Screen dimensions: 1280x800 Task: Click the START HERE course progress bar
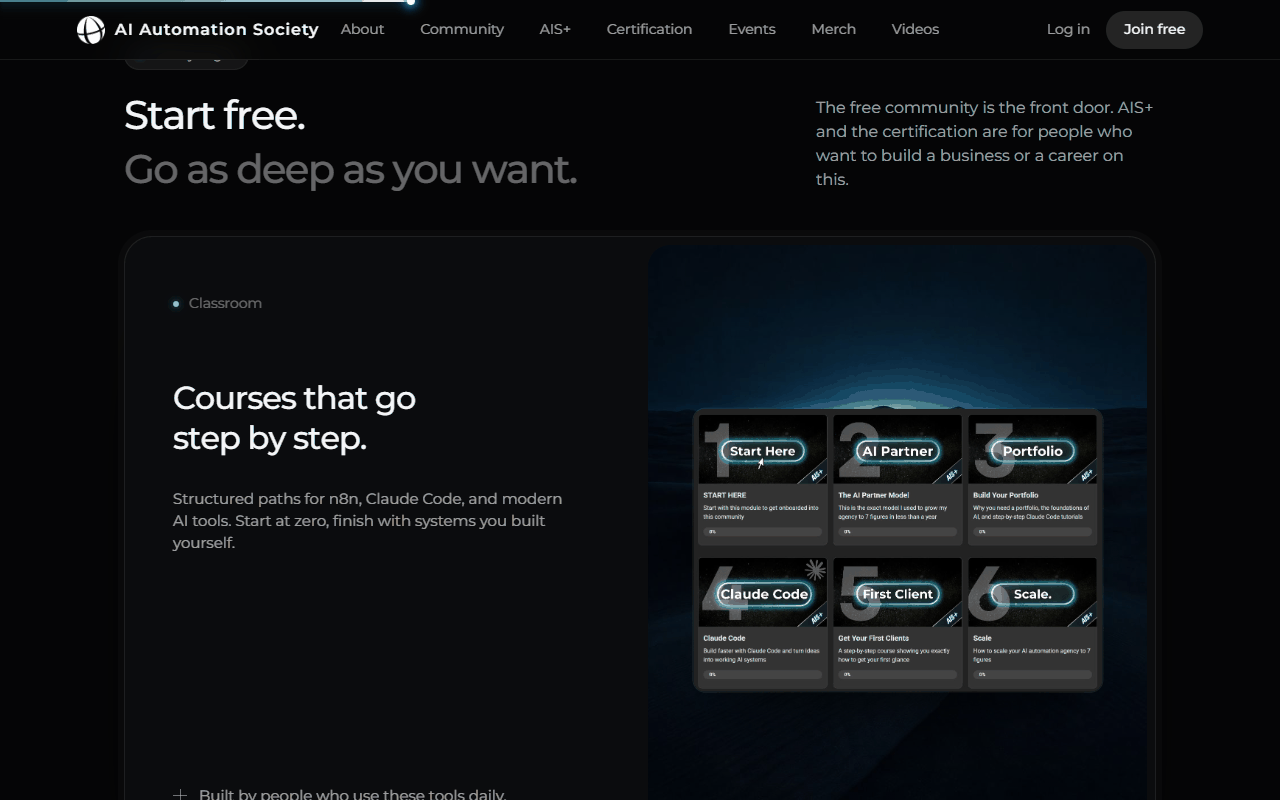(763, 532)
